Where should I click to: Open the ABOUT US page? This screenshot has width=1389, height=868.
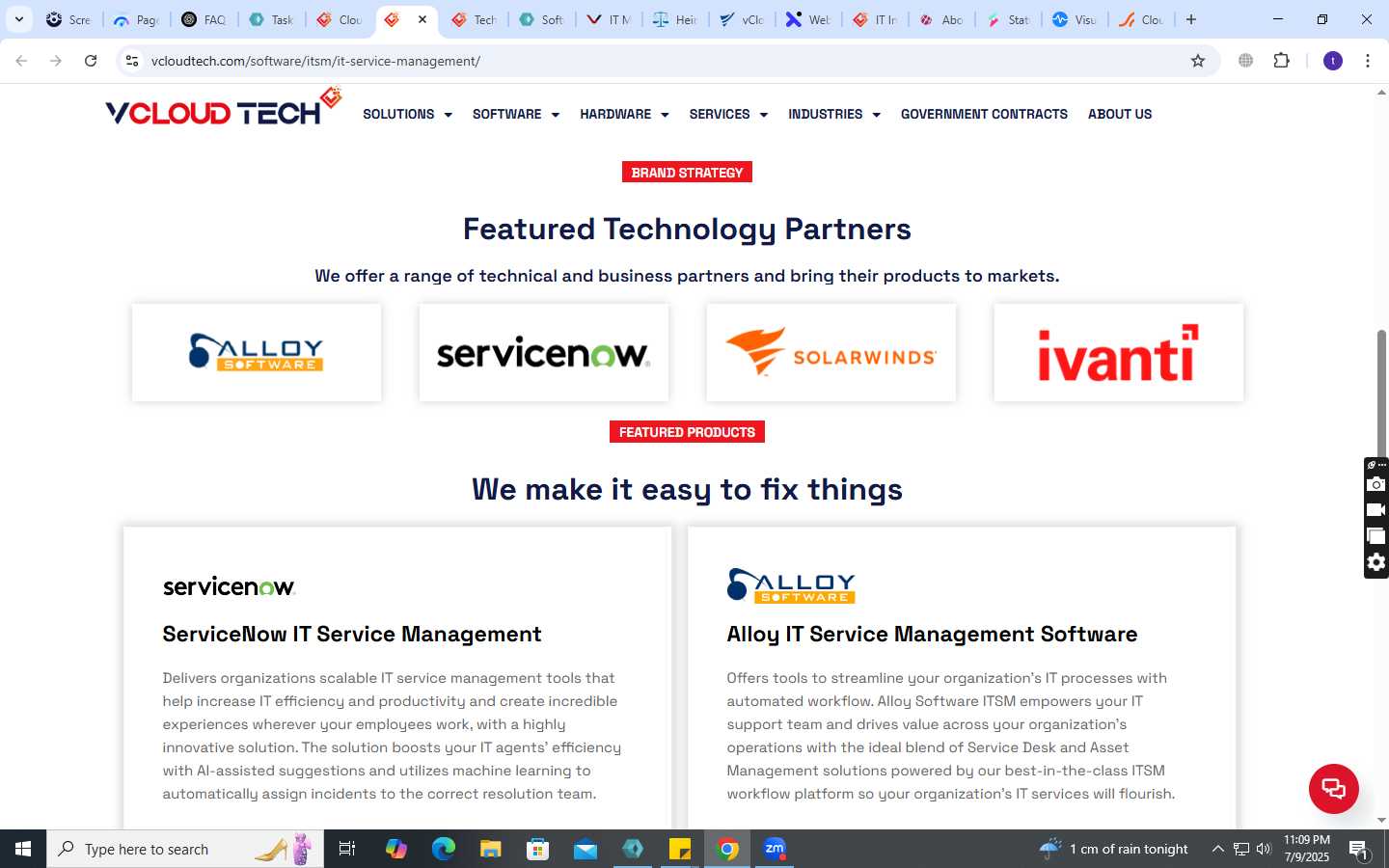[x=1120, y=114]
